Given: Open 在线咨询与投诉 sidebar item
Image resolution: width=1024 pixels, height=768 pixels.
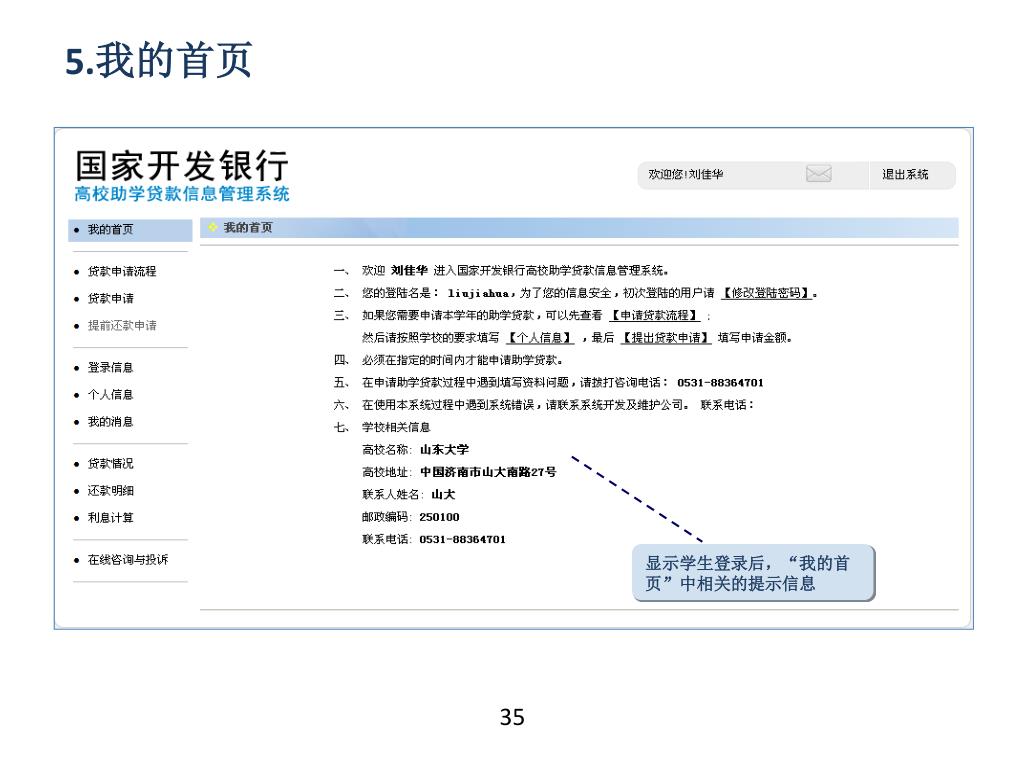Looking at the screenshot, I should click(x=128, y=560).
